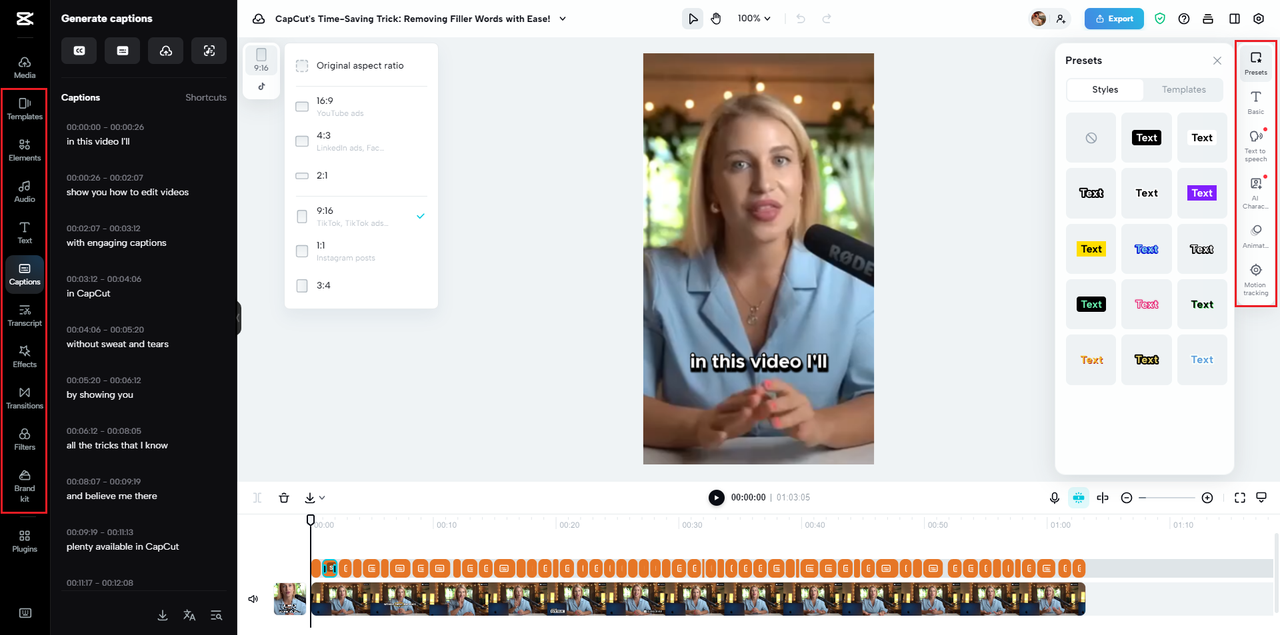Select the 4:3 aspect ratio
Image resolution: width=1280 pixels, height=635 pixels.
point(361,141)
